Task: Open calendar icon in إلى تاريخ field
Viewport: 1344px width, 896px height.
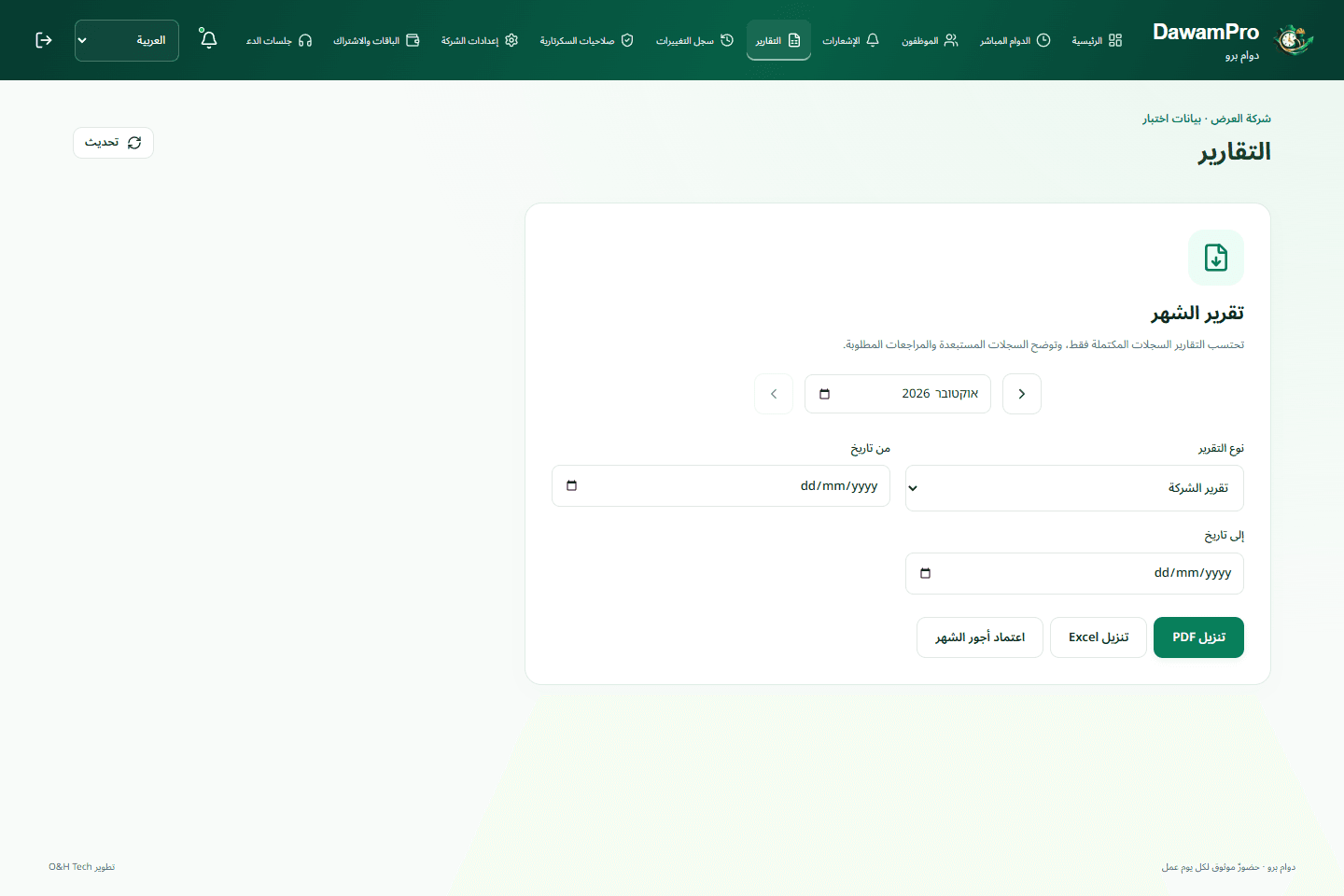Action: pyautogui.click(x=926, y=573)
